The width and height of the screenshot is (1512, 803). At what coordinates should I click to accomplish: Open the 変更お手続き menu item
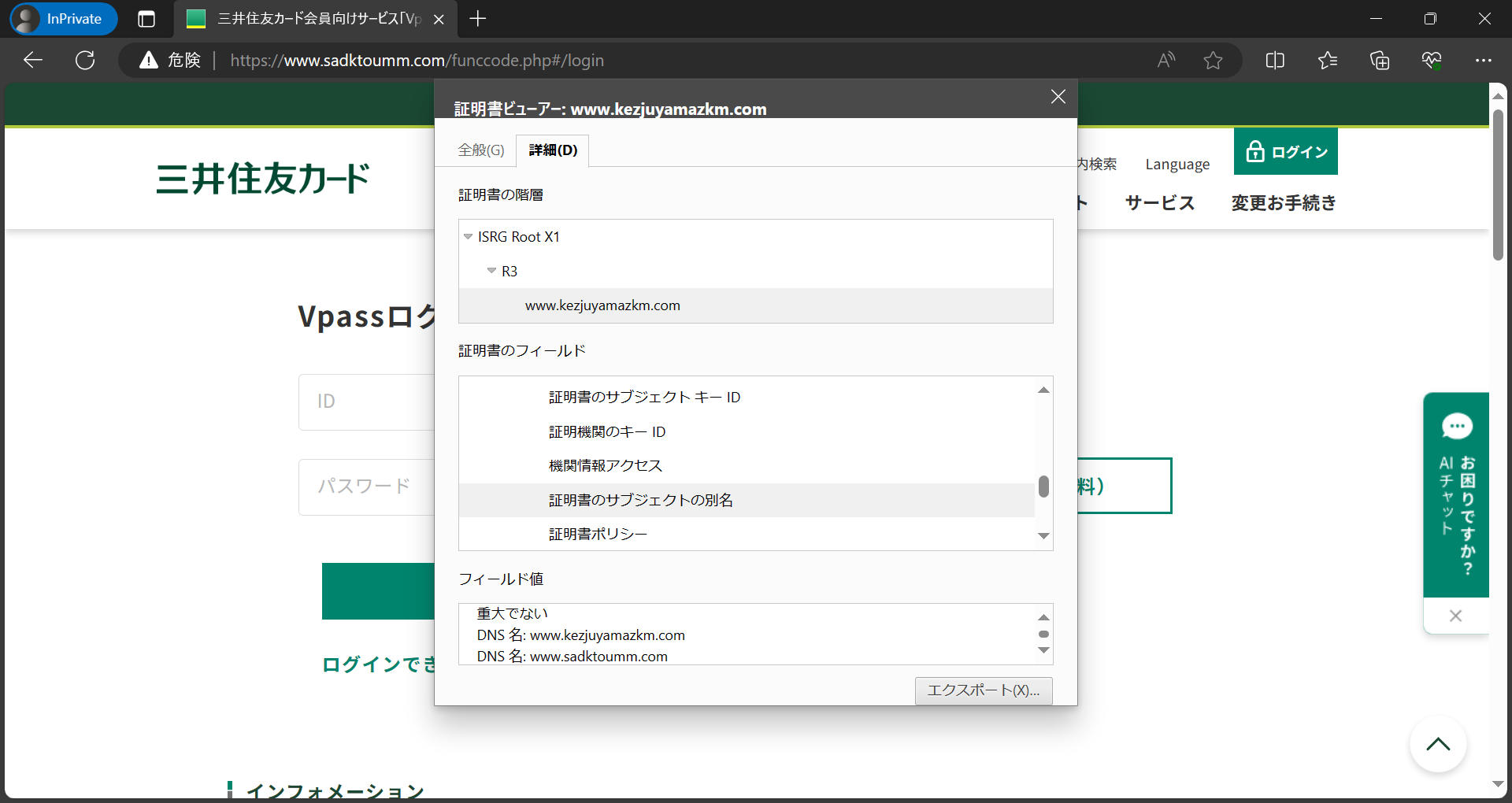(1284, 203)
